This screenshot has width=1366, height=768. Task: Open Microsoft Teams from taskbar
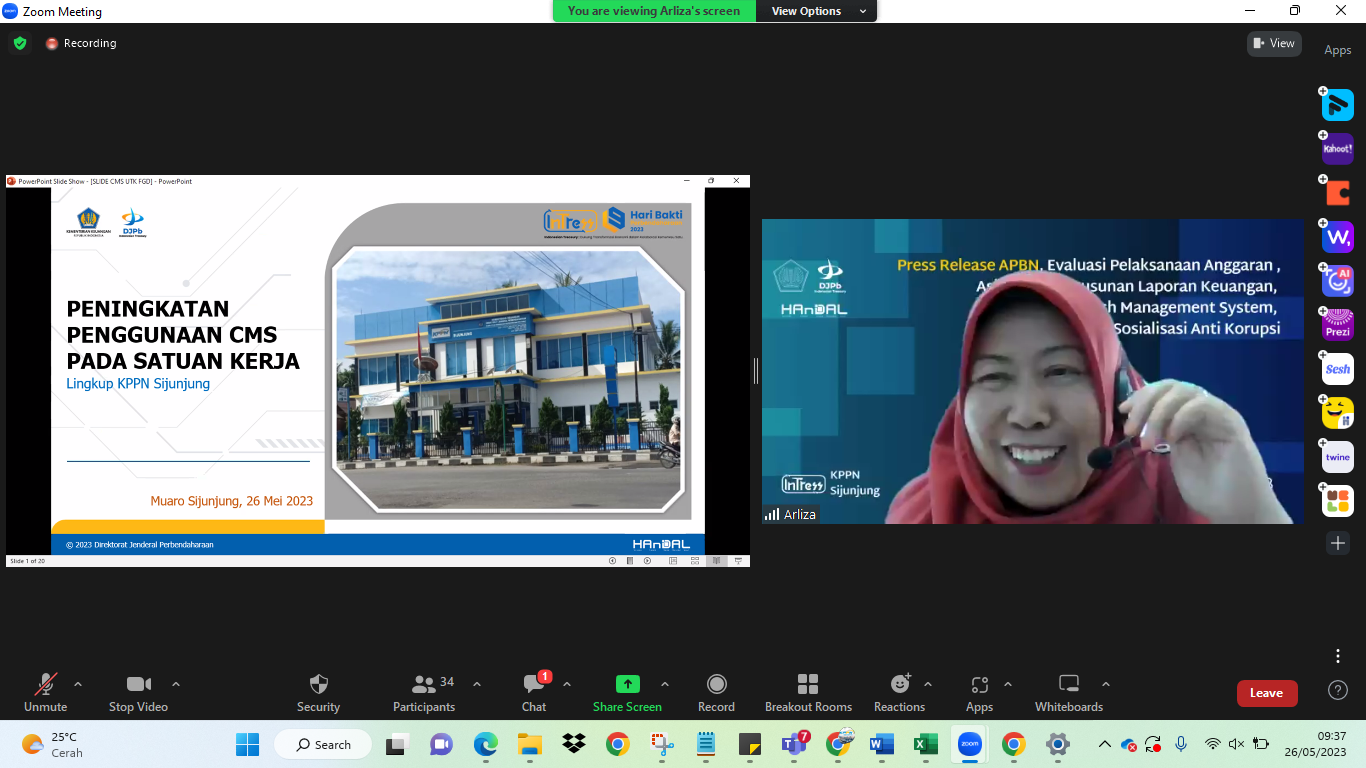coord(796,744)
